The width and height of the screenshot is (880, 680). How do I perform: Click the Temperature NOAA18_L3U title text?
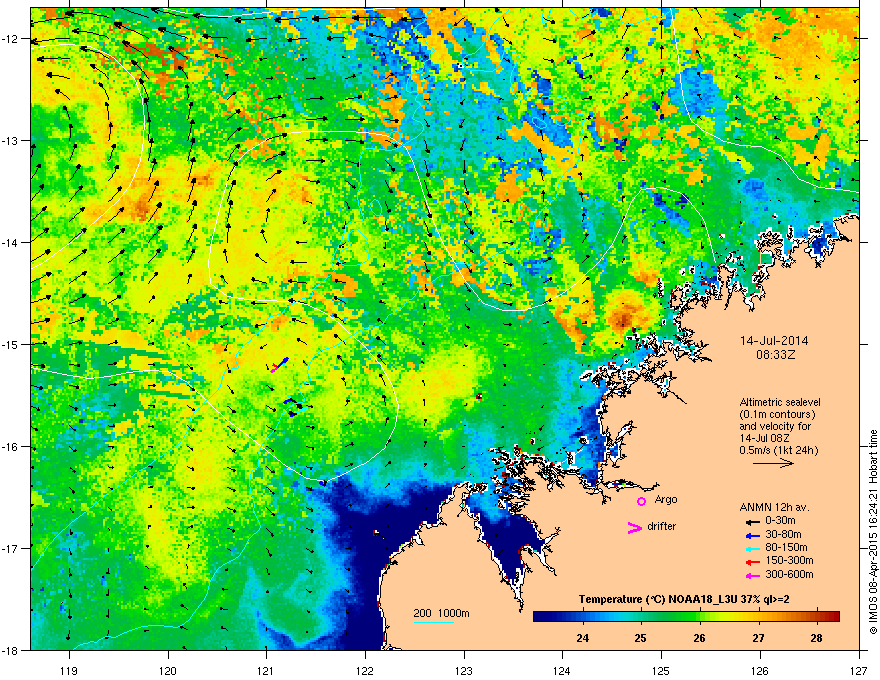(684, 600)
